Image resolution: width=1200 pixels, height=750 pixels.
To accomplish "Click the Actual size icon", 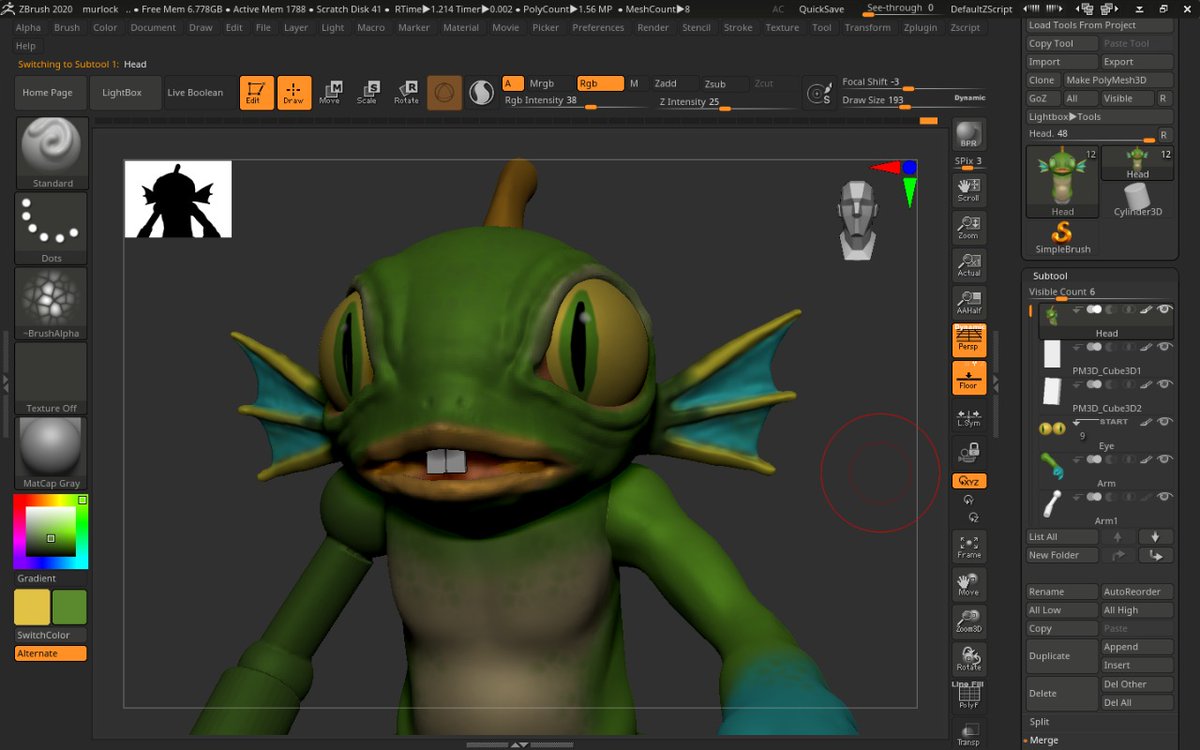I will [x=968, y=265].
